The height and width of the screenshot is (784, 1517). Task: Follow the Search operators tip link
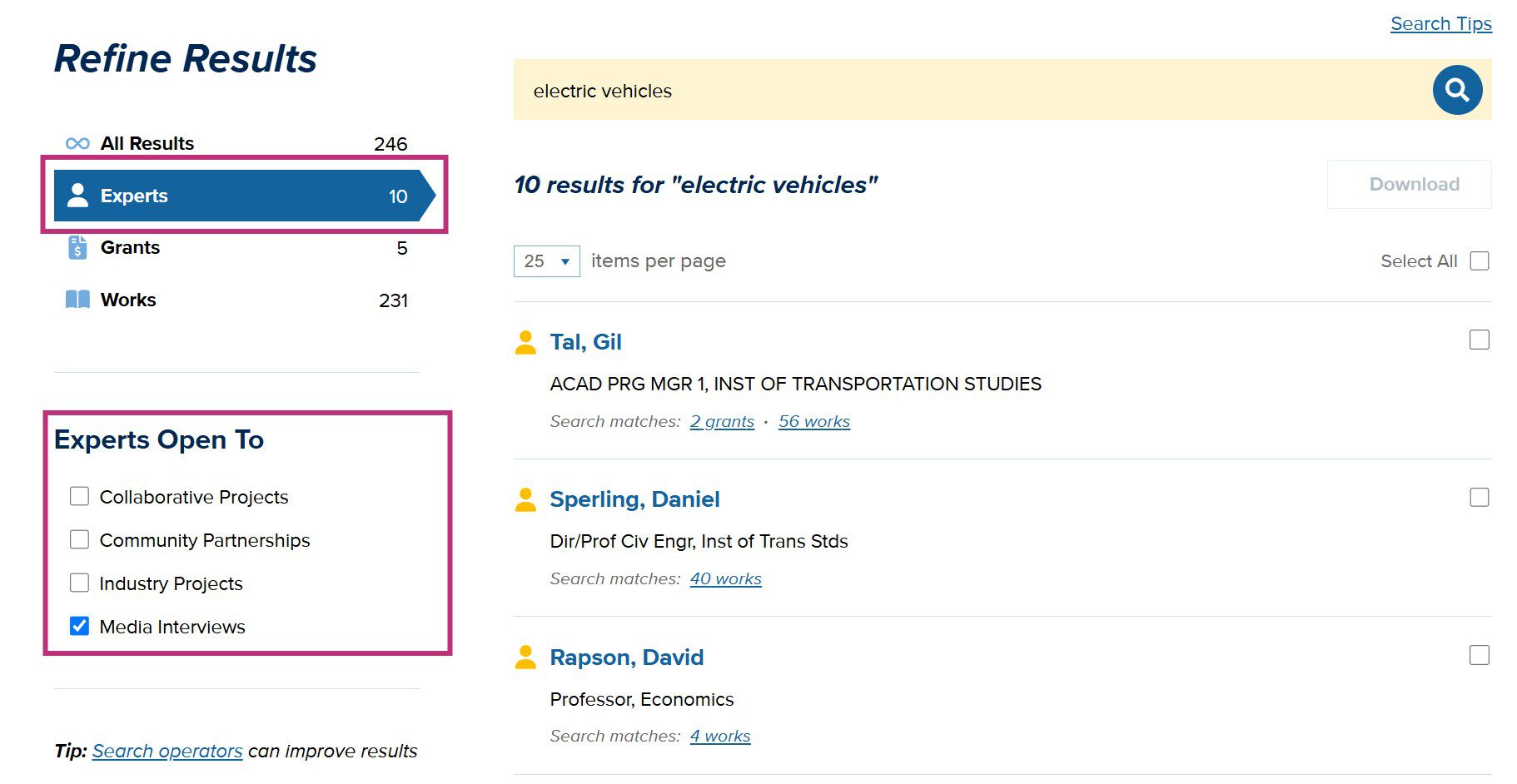point(167,751)
